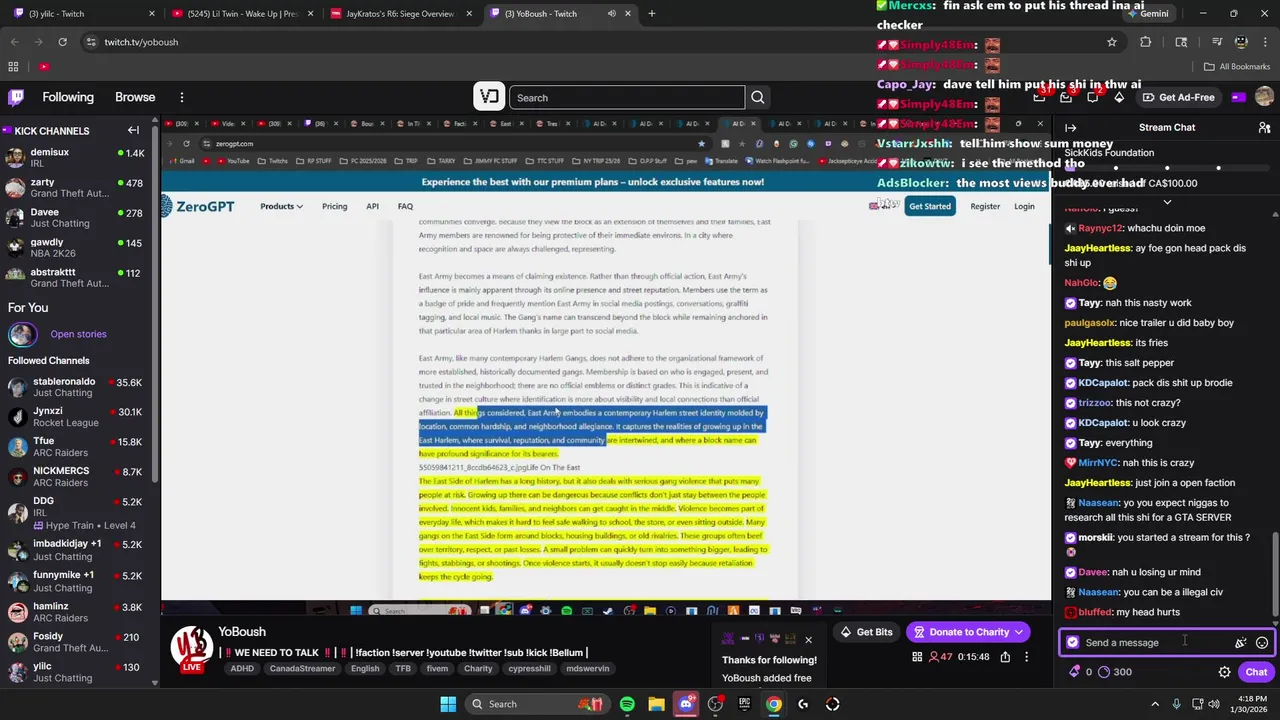The width and height of the screenshot is (1280, 720).
Task: Open Chrome extensions puzzle icon
Action: 1145,42
